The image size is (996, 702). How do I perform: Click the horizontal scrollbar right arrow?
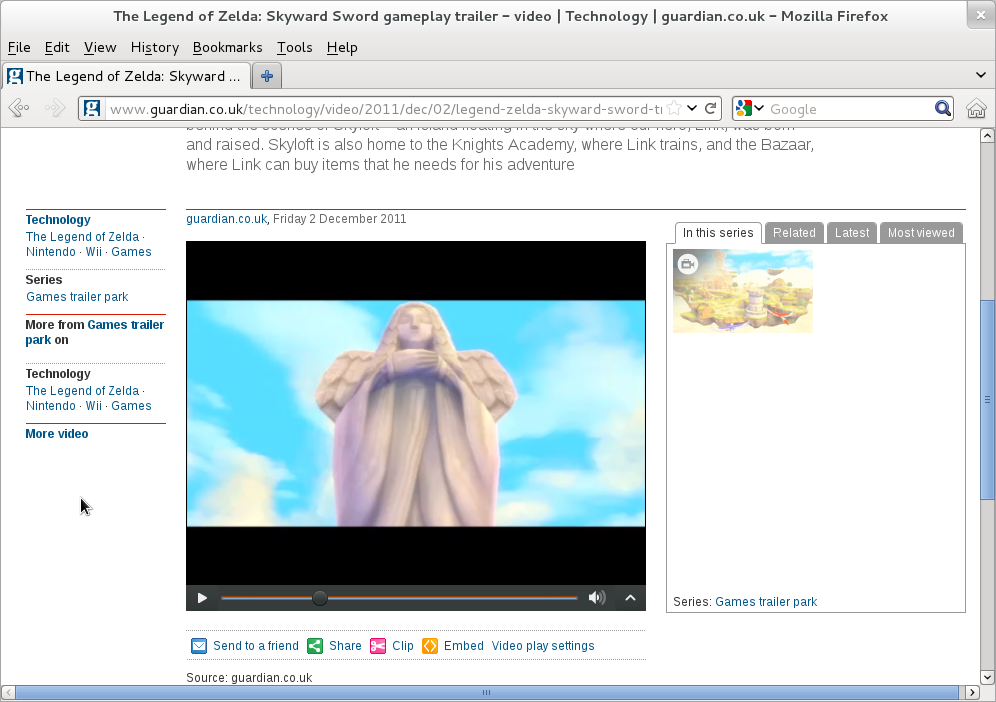[x=972, y=692]
